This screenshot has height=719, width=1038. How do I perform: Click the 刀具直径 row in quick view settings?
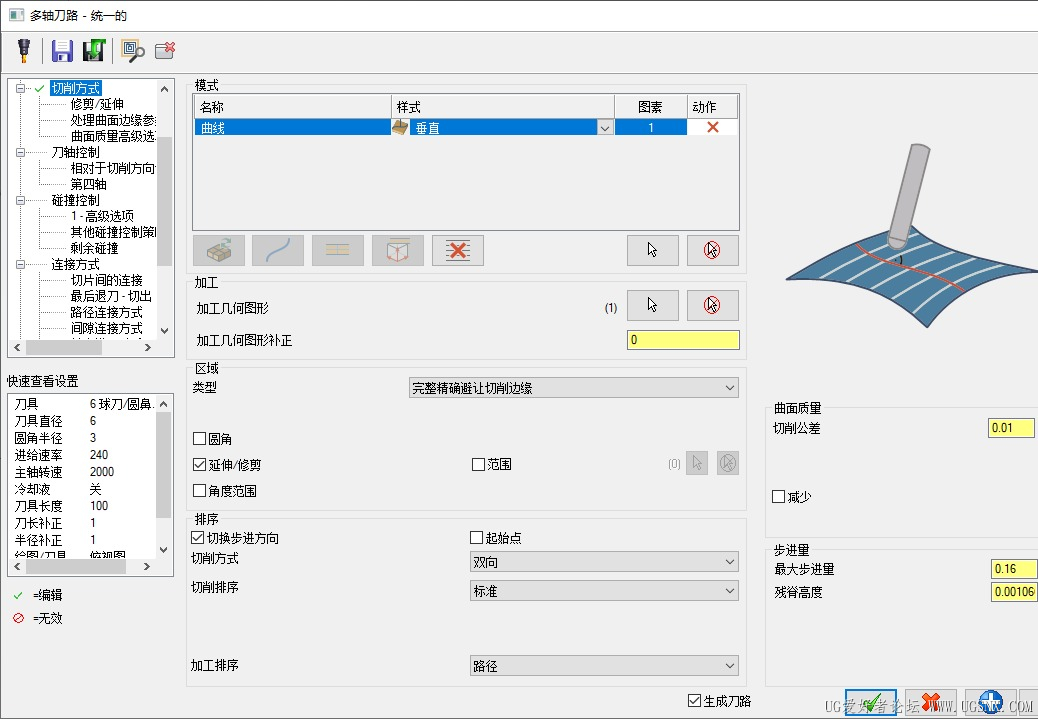(83, 421)
